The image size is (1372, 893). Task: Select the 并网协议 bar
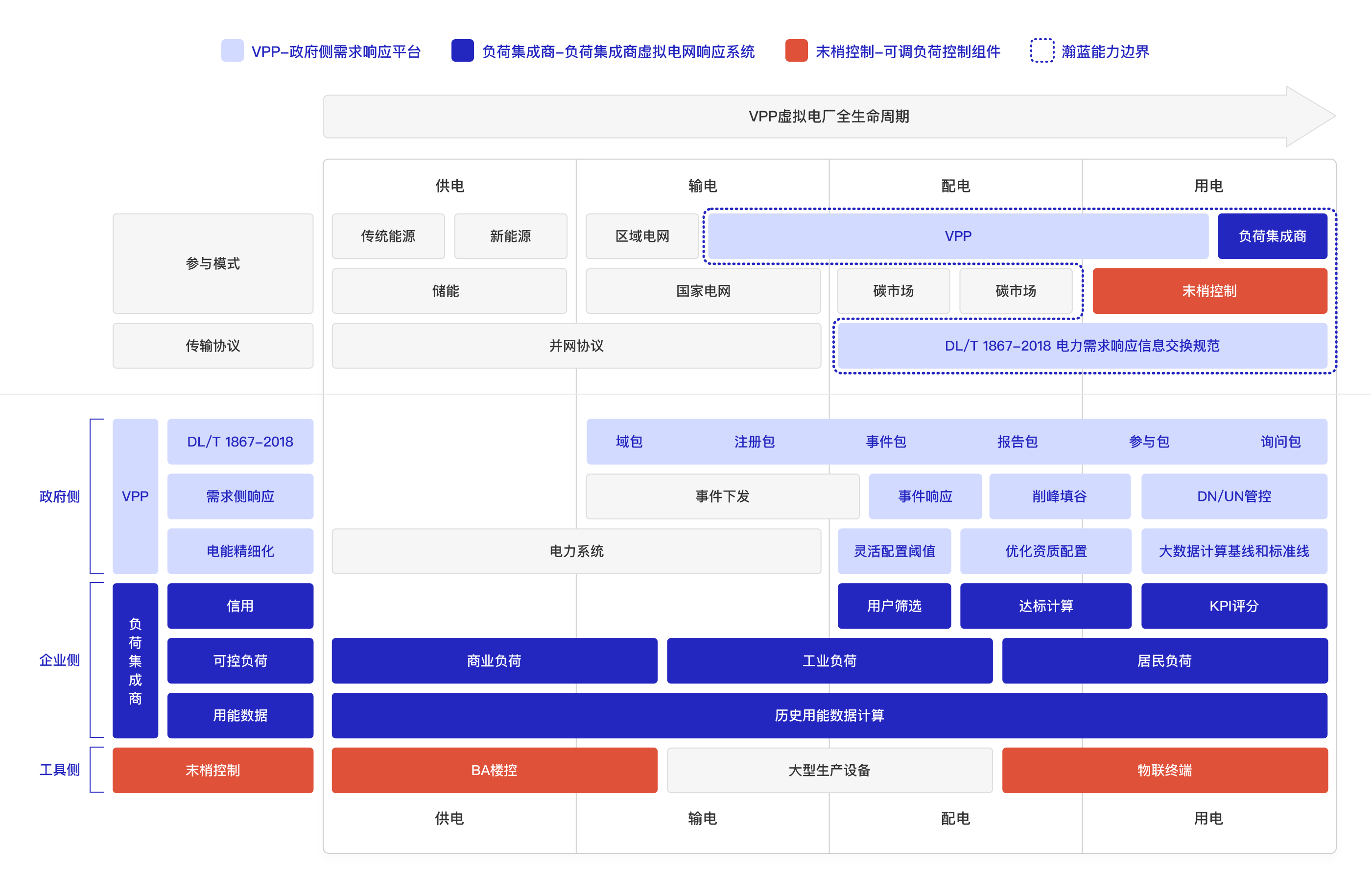click(x=576, y=345)
